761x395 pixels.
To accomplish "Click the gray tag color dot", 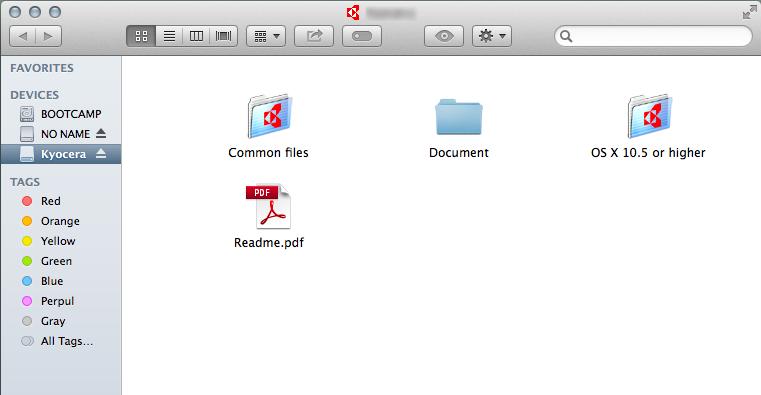I will (27, 321).
